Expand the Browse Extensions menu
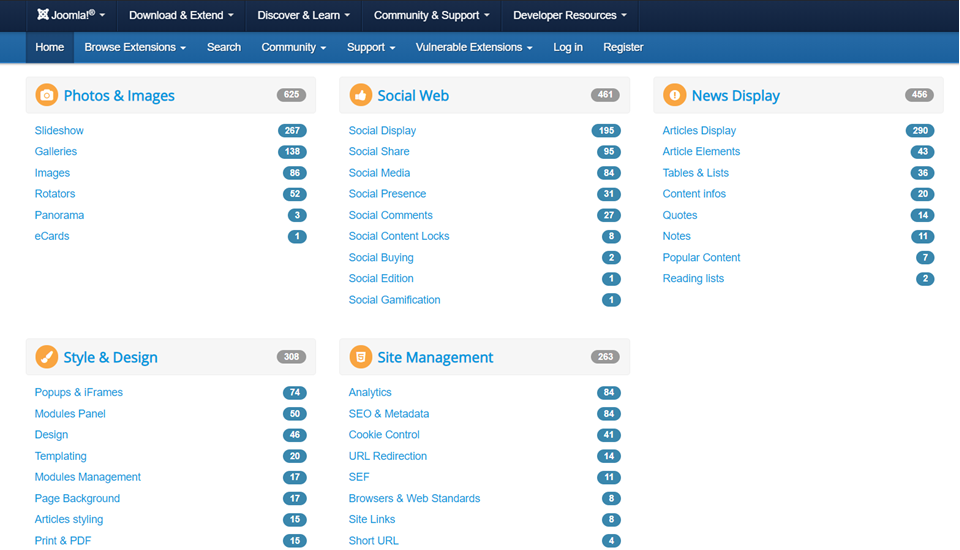Viewport: 960px width, 550px height. click(135, 47)
